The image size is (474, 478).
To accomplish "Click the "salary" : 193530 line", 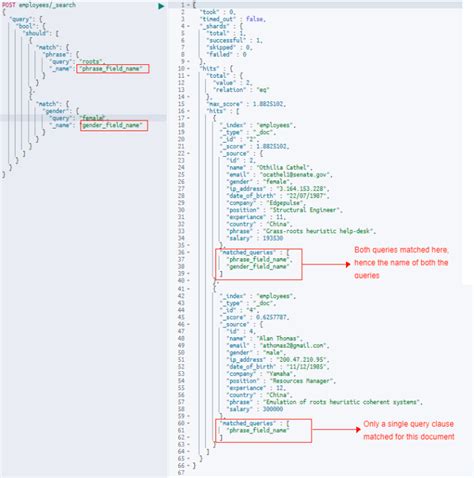I will tap(255, 238).
